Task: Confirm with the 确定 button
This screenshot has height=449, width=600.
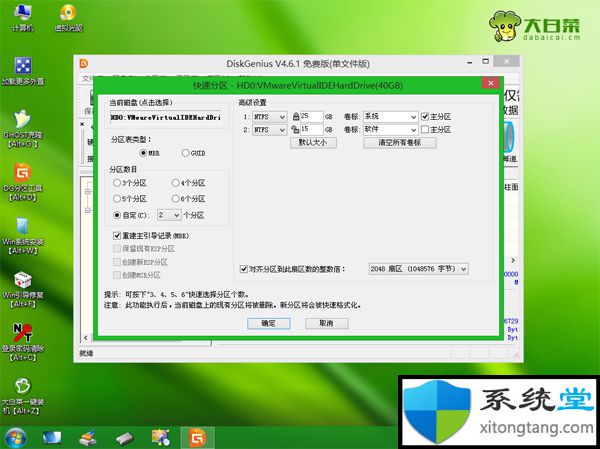Action: click(268, 323)
